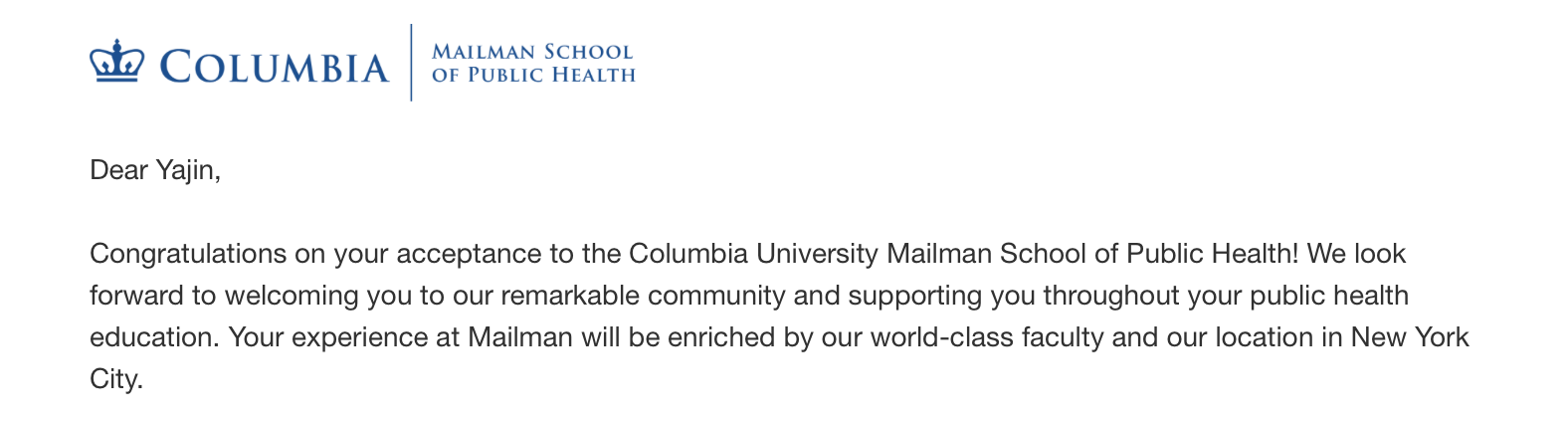
Task: Click the words "New York" ending the third line
Action: click(1410, 337)
